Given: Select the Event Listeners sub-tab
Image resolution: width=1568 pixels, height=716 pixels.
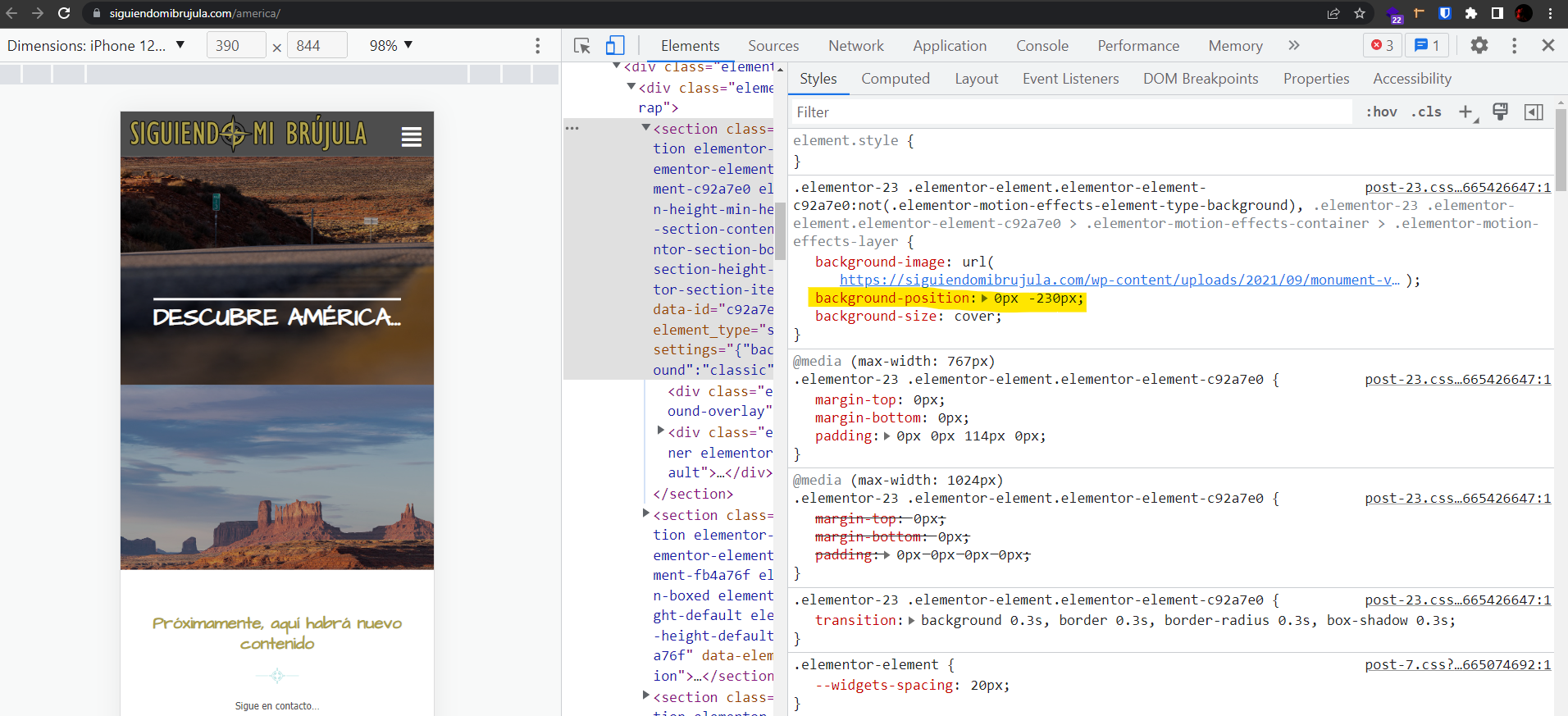Looking at the screenshot, I should 1071,79.
